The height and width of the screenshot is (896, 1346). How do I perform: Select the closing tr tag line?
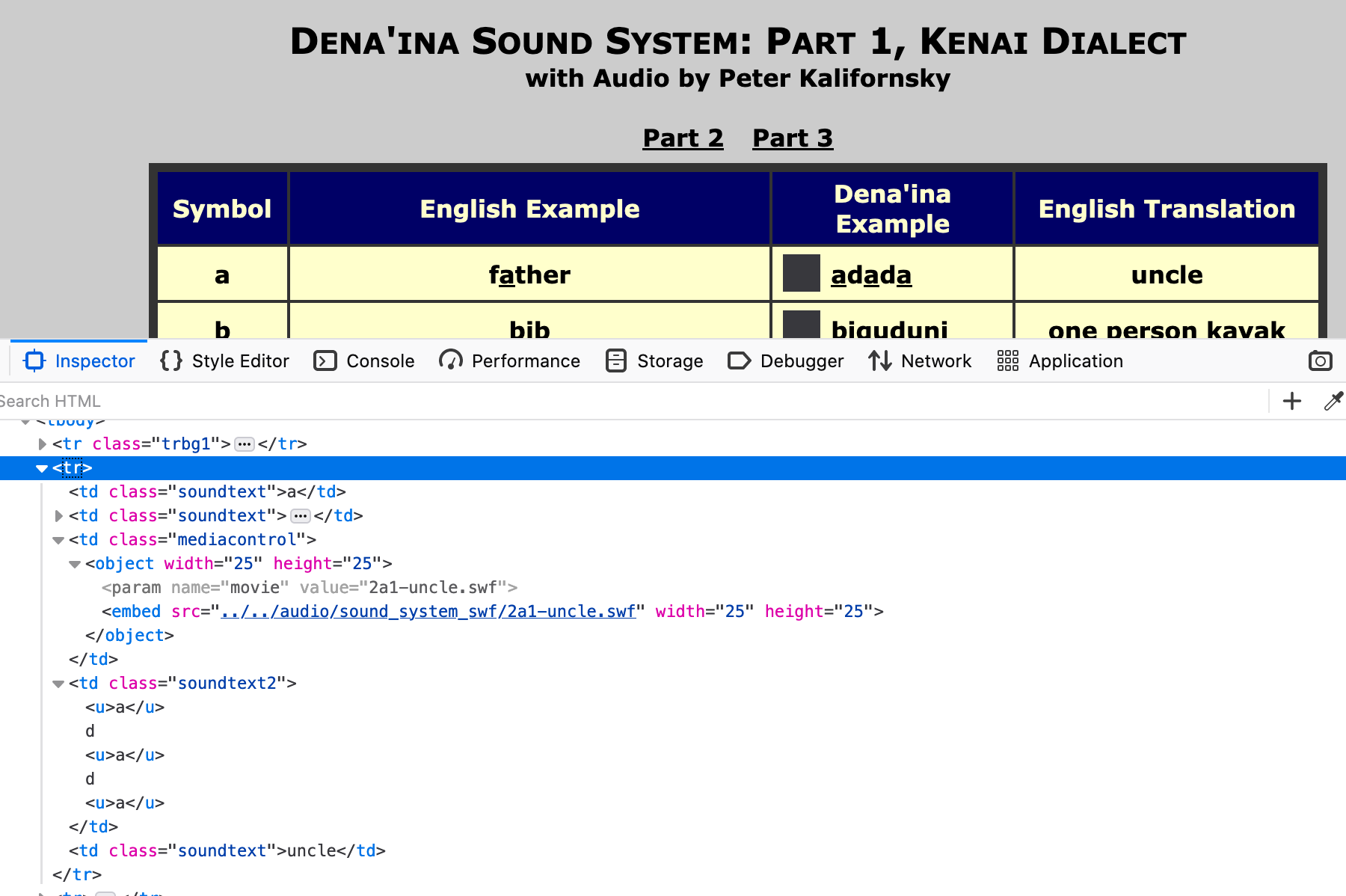pyautogui.click(x=77, y=875)
